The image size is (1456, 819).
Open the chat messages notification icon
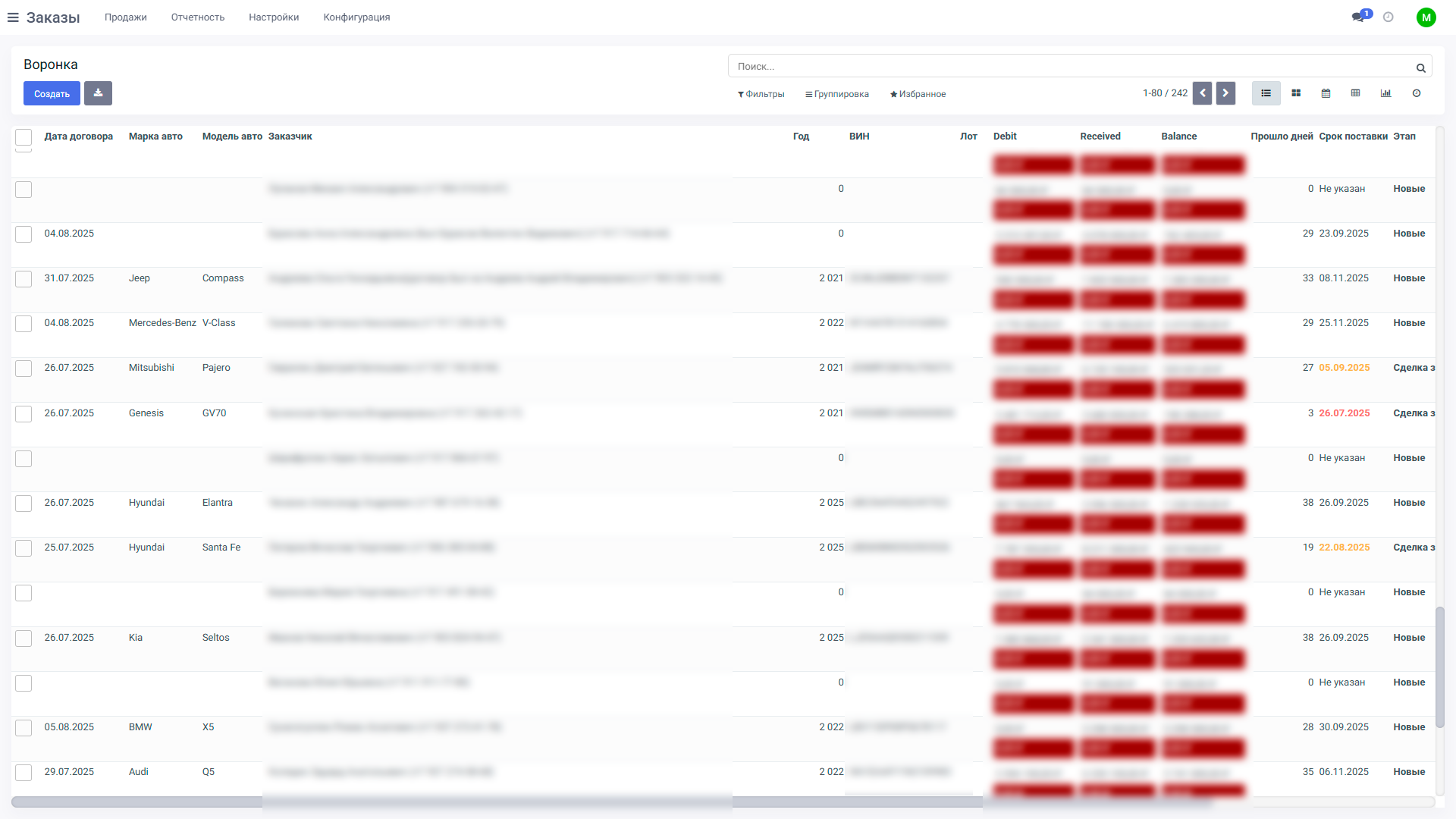pyautogui.click(x=1358, y=17)
